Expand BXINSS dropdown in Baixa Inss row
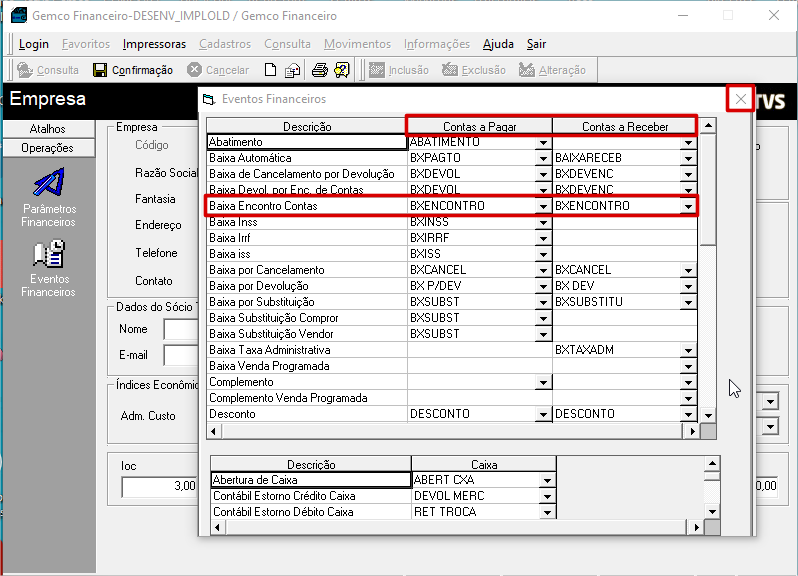The height and width of the screenshot is (576, 798). point(544,222)
